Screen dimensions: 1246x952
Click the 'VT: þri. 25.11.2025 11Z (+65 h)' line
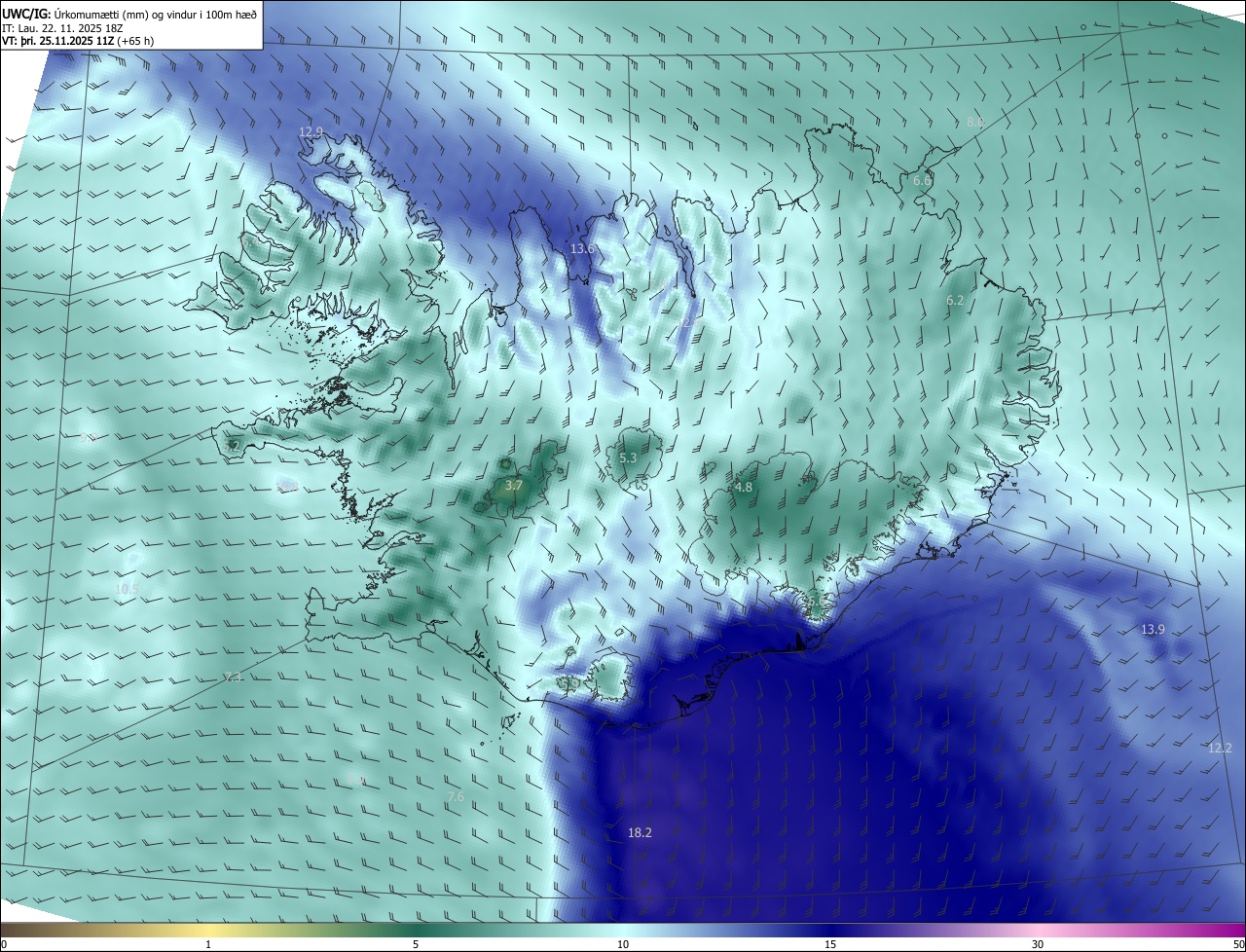tap(78, 41)
